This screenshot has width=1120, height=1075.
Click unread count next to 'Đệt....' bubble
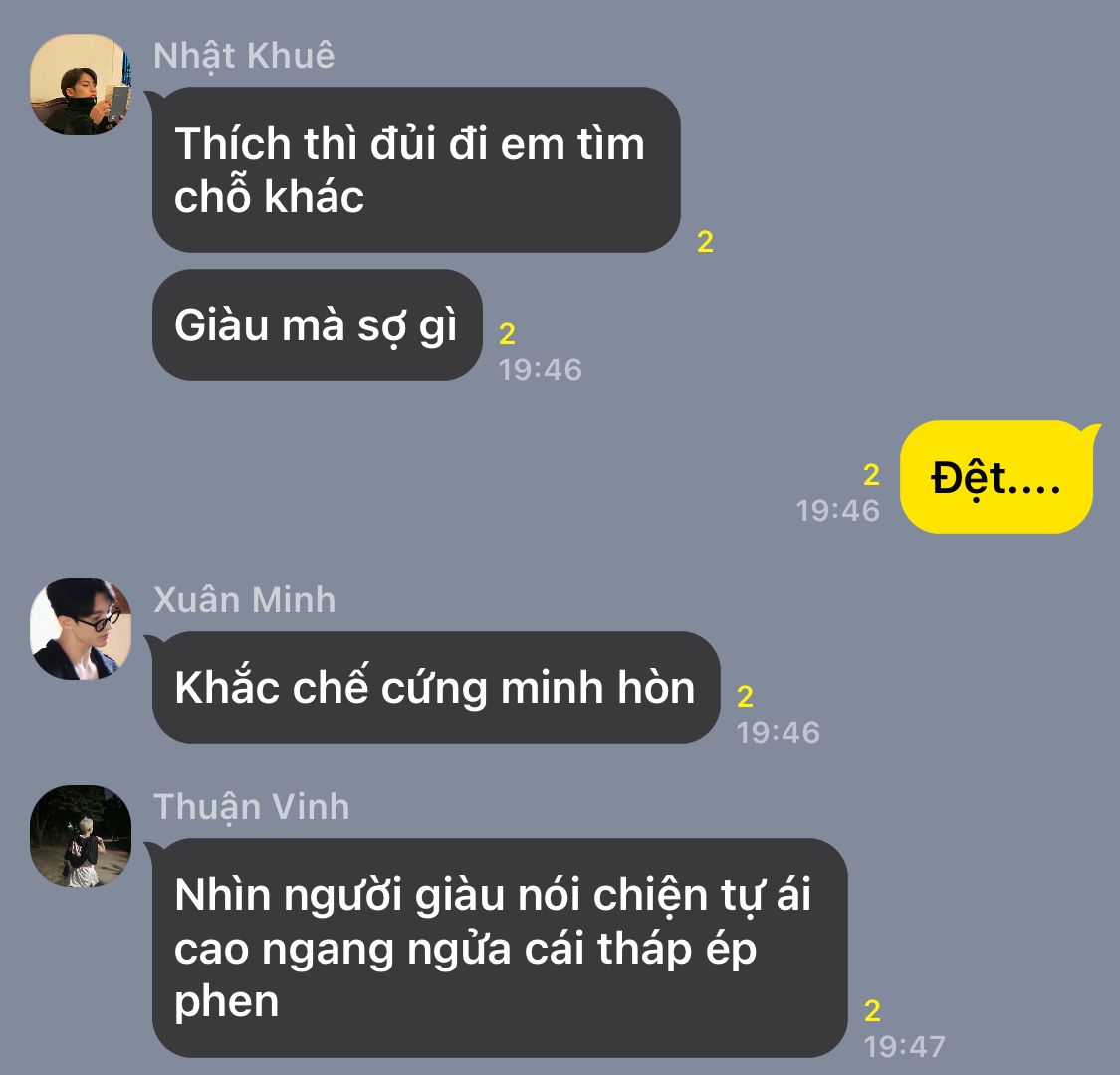871,474
